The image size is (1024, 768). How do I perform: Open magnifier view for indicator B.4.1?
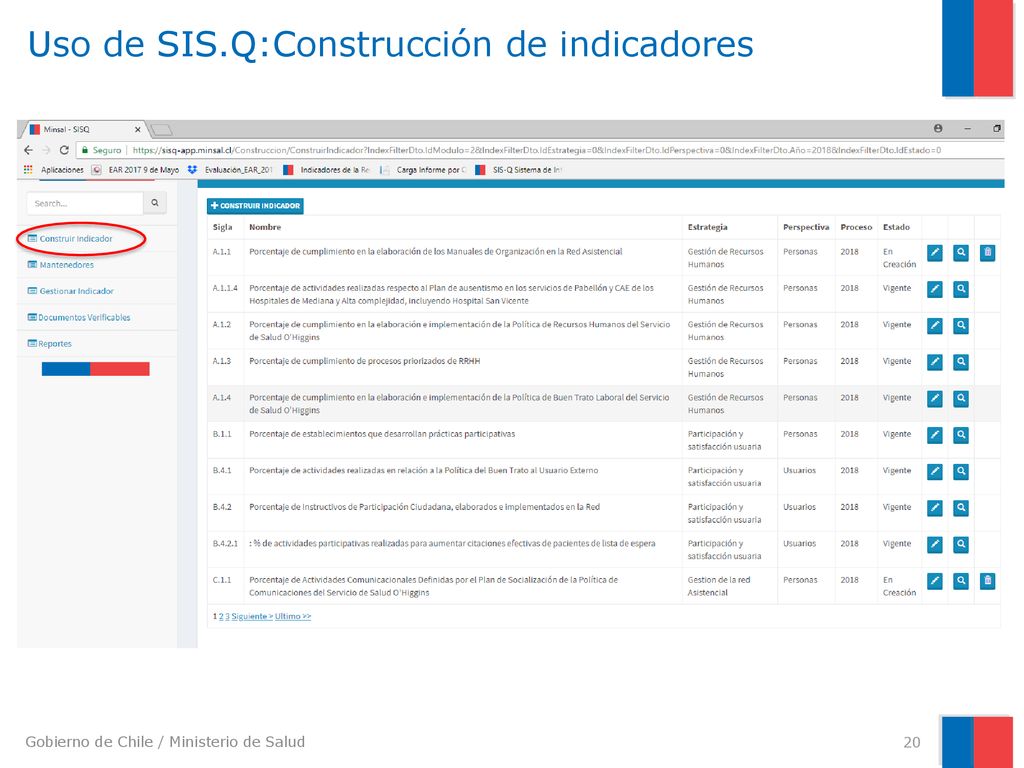coord(961,472)
